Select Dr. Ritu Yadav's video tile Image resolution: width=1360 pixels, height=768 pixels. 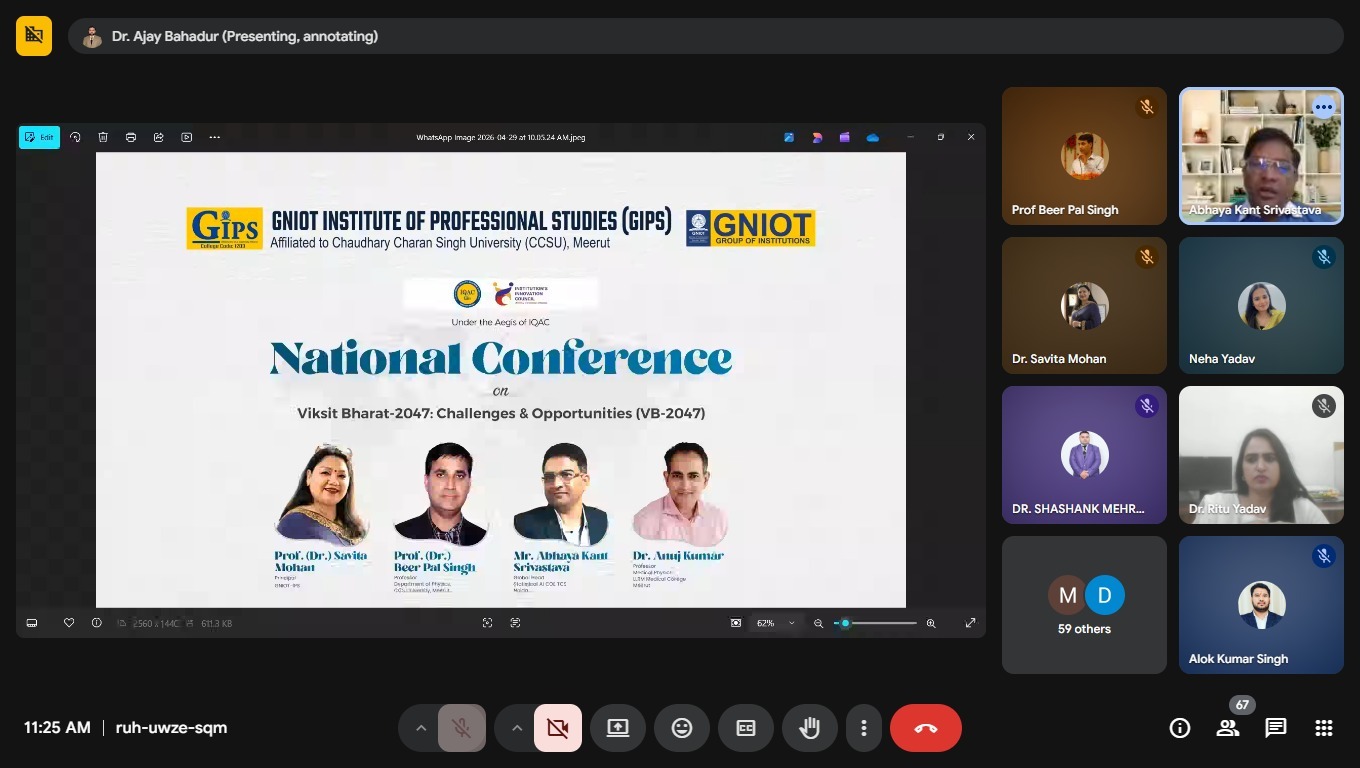click(1261, 455)
